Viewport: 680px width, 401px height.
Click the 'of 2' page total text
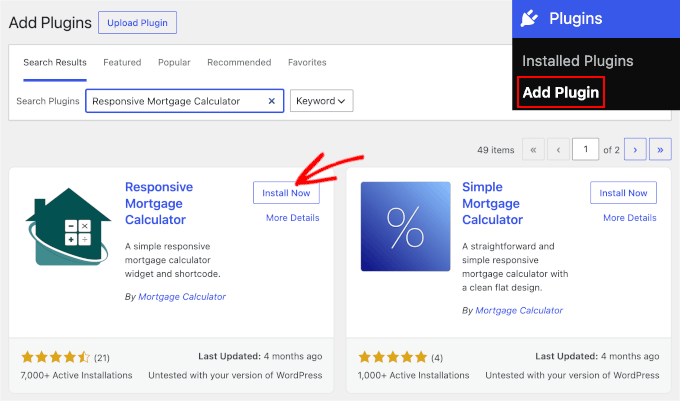[611, 150]
